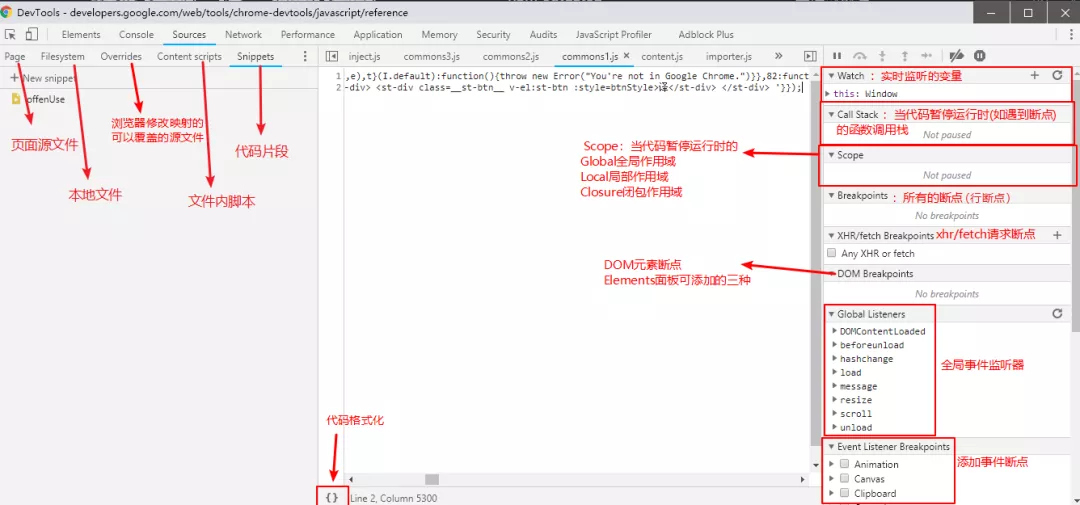Image resolution: width=1080 pixels, height=505 pixels.
Task: Expand the Canvas breakpoint category
Action: tap(831, 478)
